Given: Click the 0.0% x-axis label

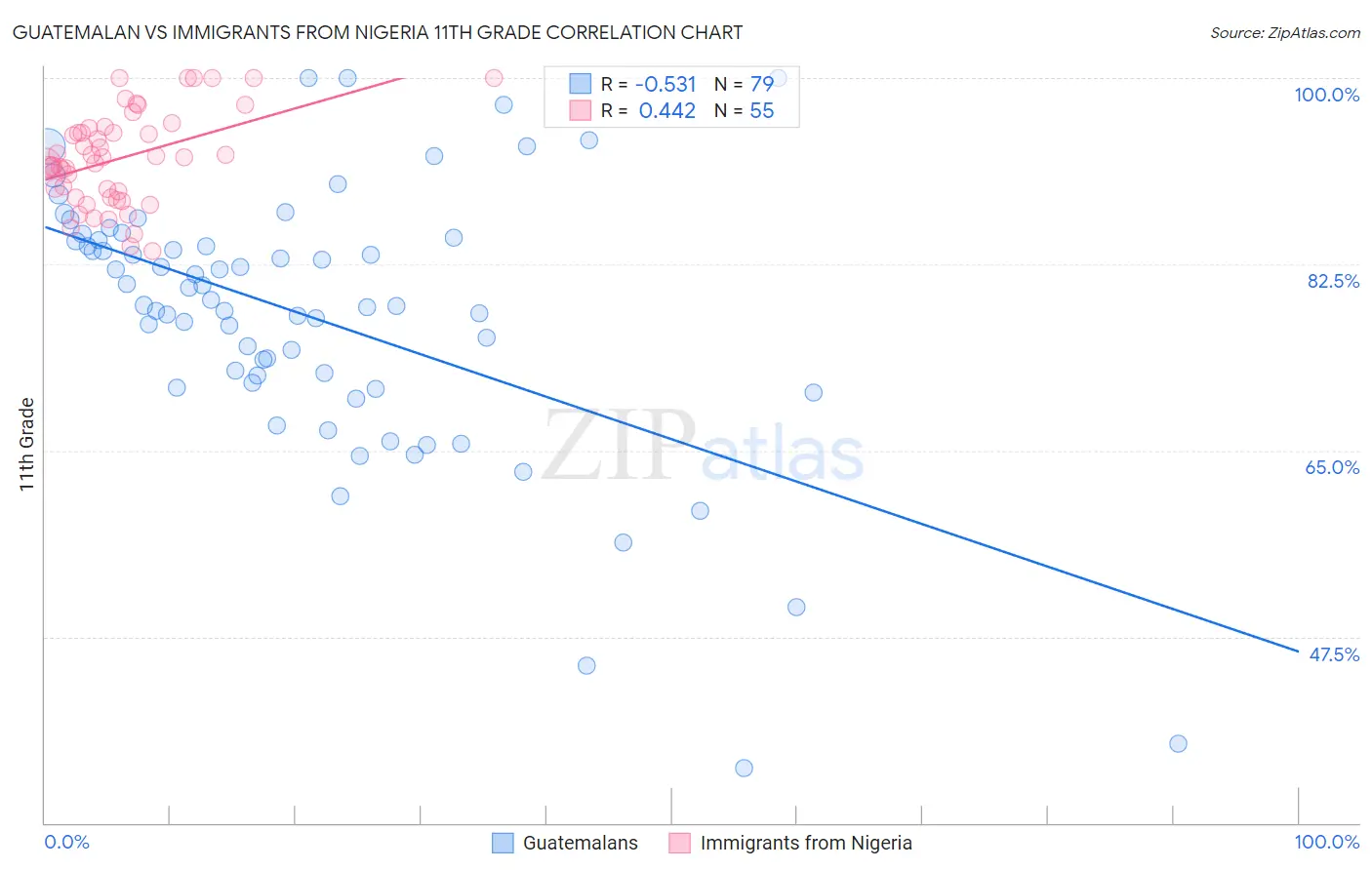Looking at the screenshot, I should (66, 842).
